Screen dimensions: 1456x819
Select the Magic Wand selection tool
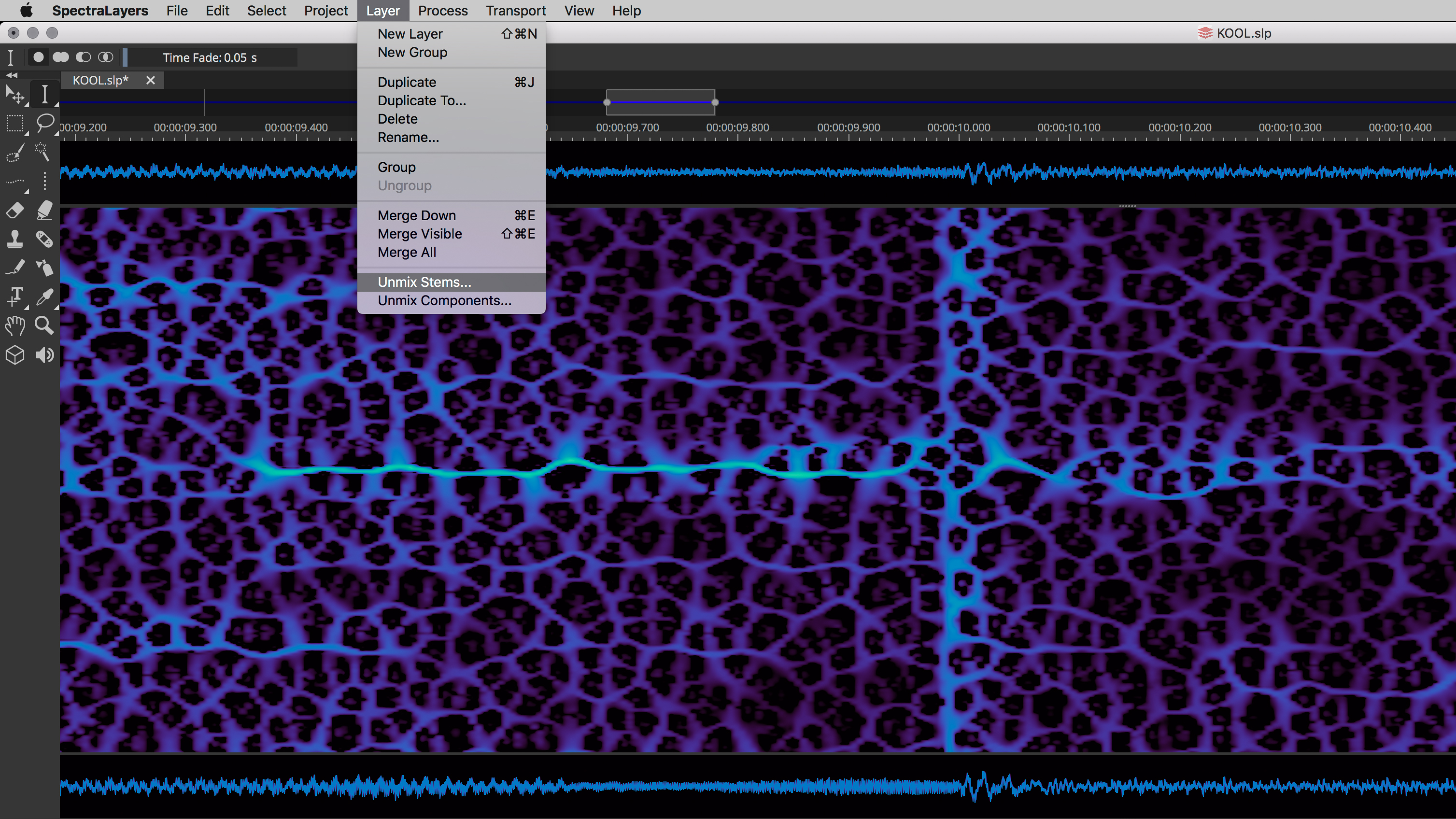click(x=43, y=153)
